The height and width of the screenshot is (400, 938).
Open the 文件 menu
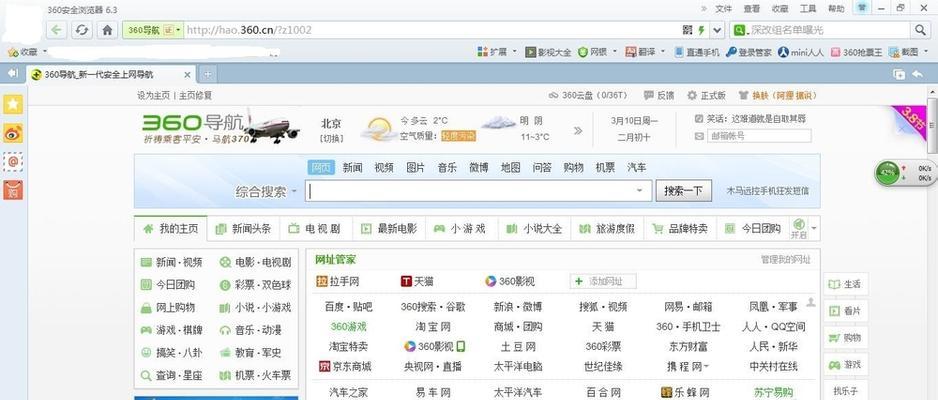click(724, 8)
